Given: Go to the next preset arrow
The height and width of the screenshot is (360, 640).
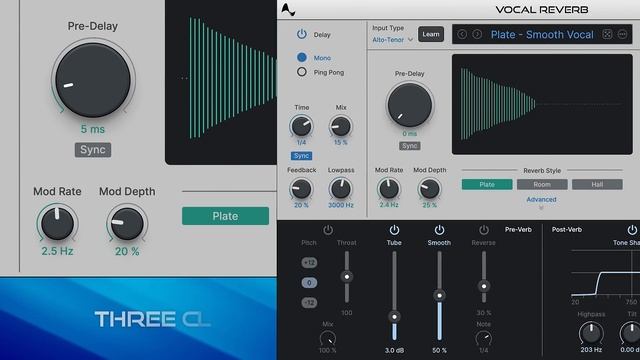Looking at the screenshot, I should 477,34.
